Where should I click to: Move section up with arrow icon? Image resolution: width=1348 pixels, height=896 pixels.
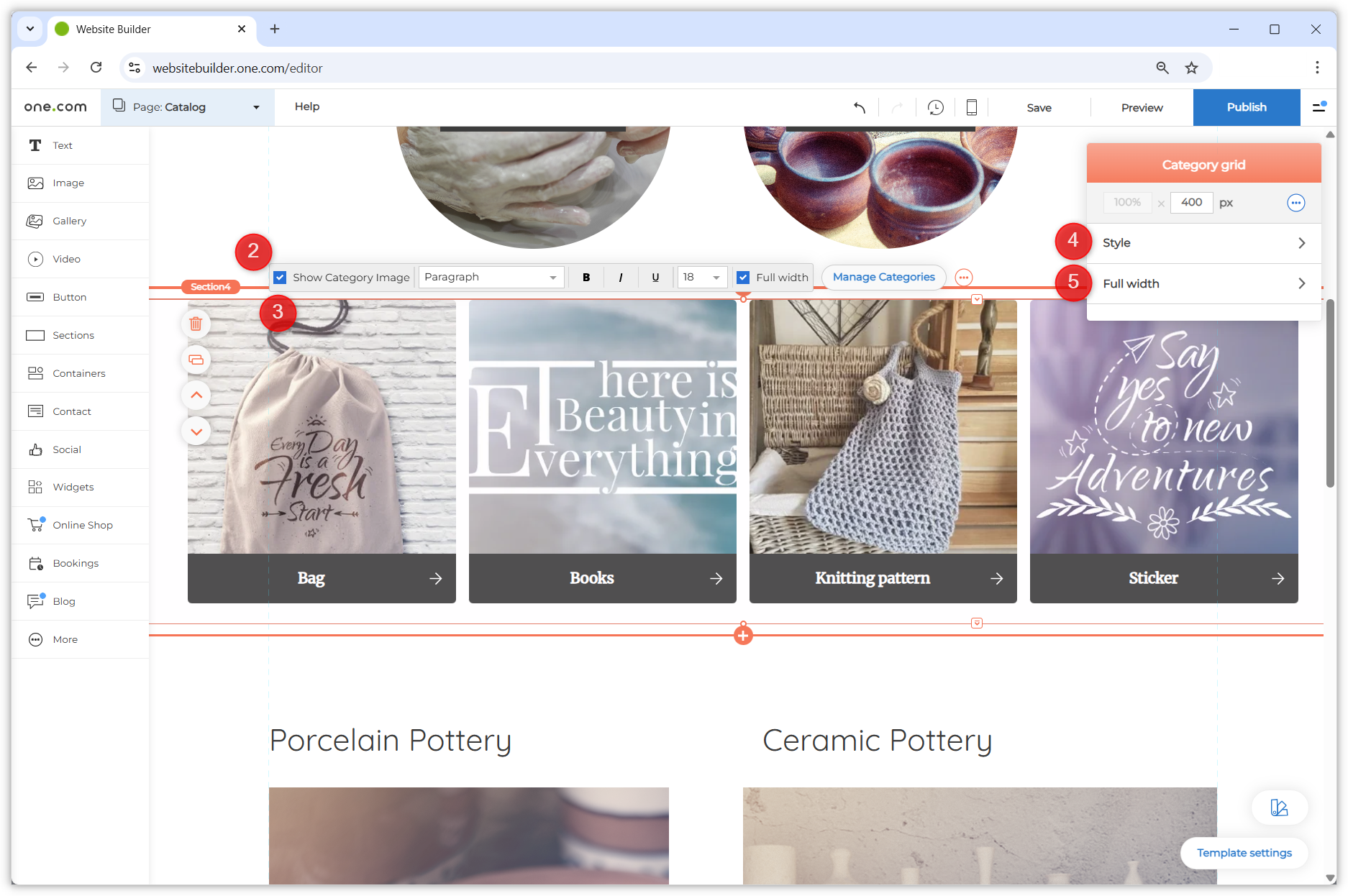(196, 396)
